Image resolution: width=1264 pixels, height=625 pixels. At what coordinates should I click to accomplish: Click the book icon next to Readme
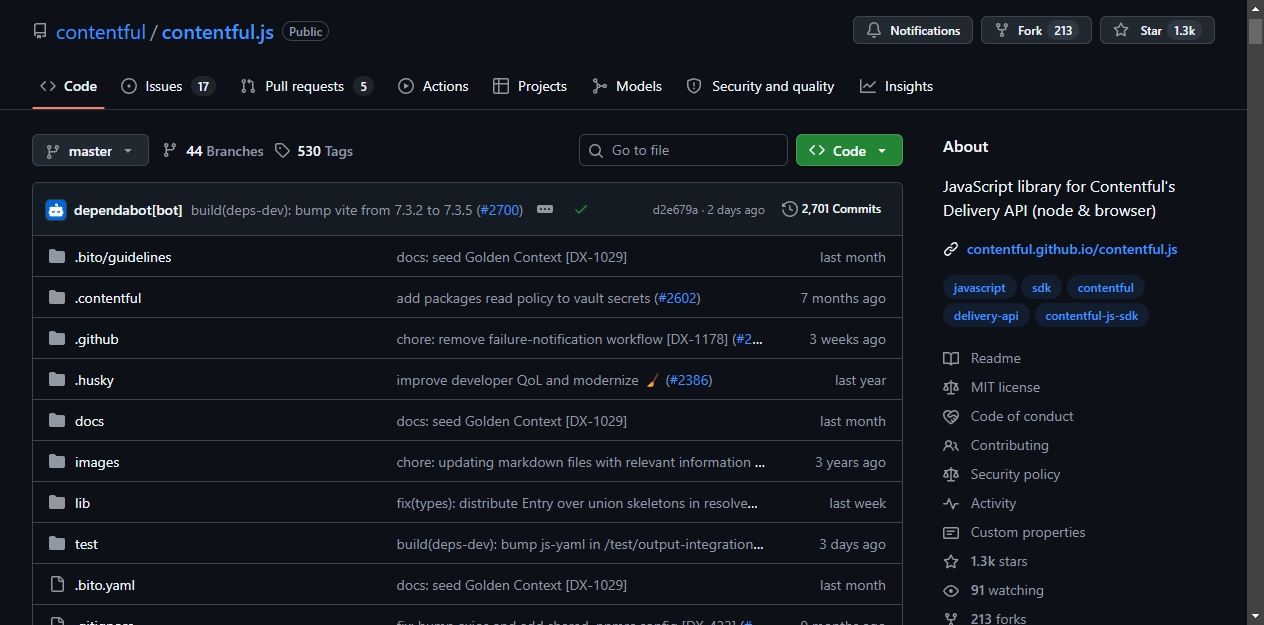(x=951, y=358)
